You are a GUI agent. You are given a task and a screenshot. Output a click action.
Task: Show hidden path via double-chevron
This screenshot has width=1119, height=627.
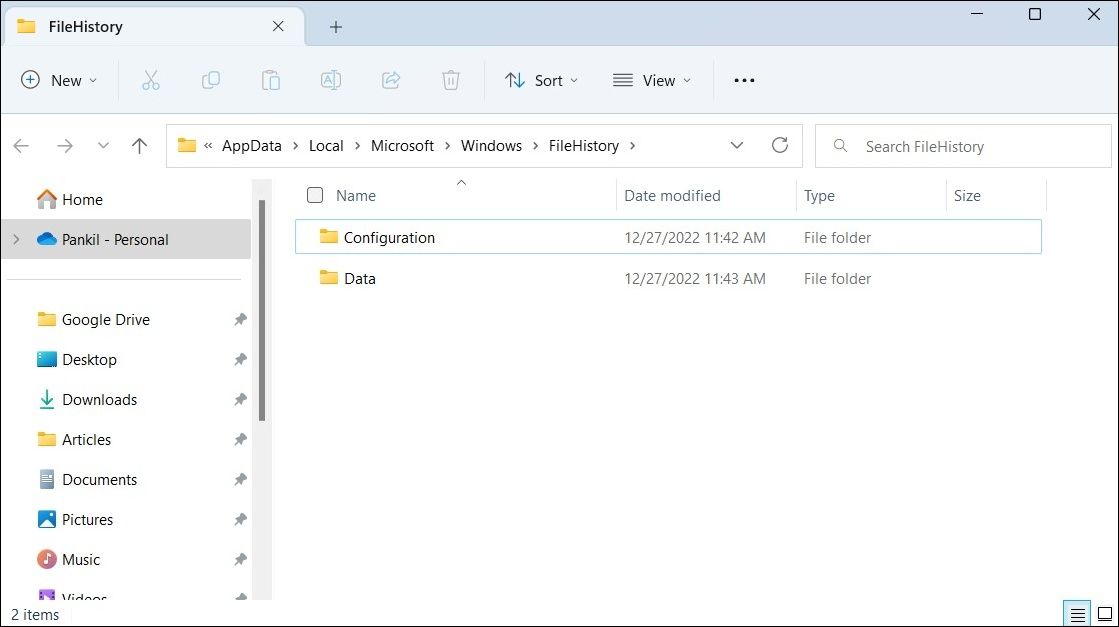pyautogui.click(x=208, y=146)
